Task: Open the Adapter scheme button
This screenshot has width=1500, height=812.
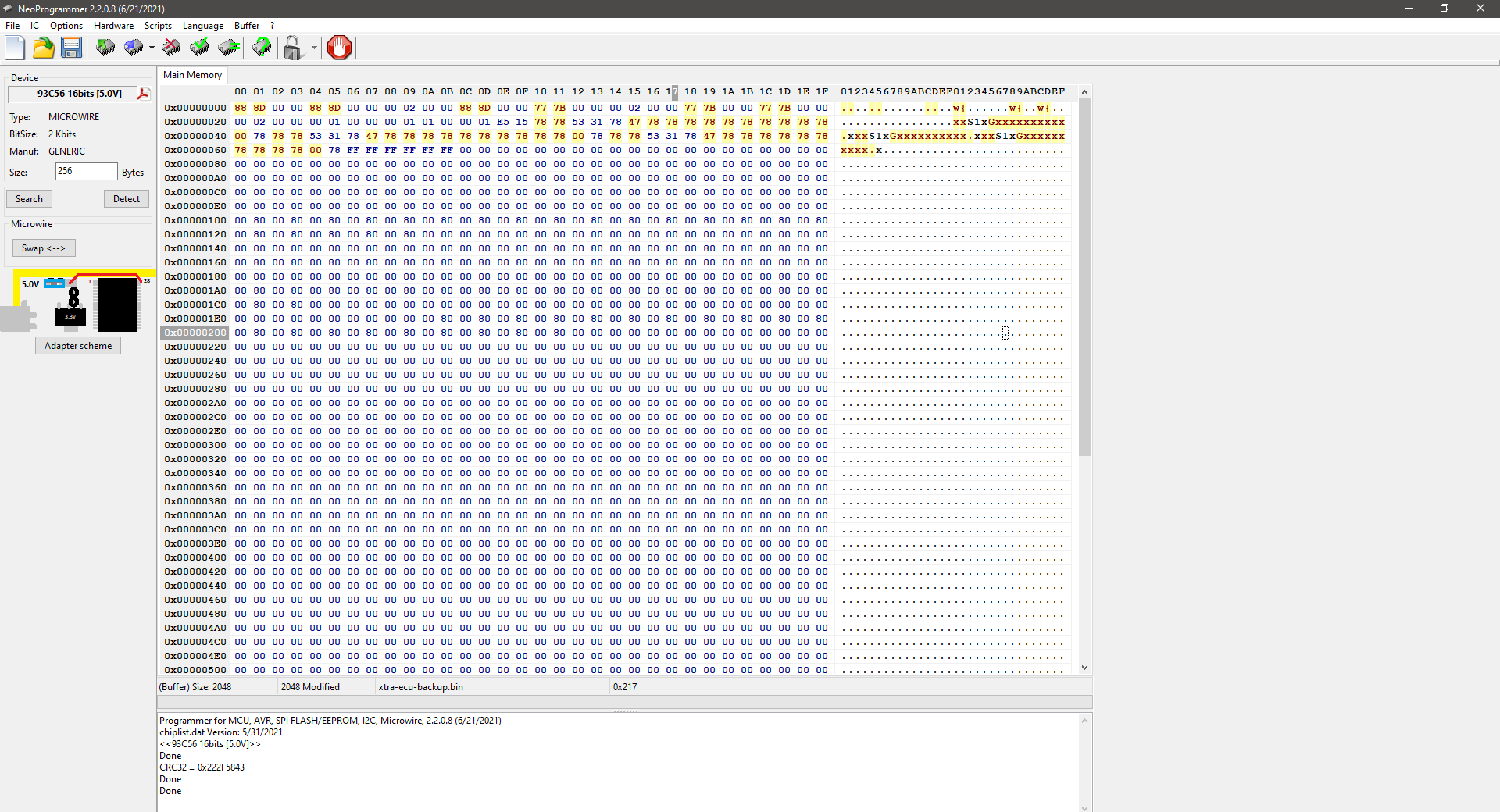Action: tap(78, 346)
